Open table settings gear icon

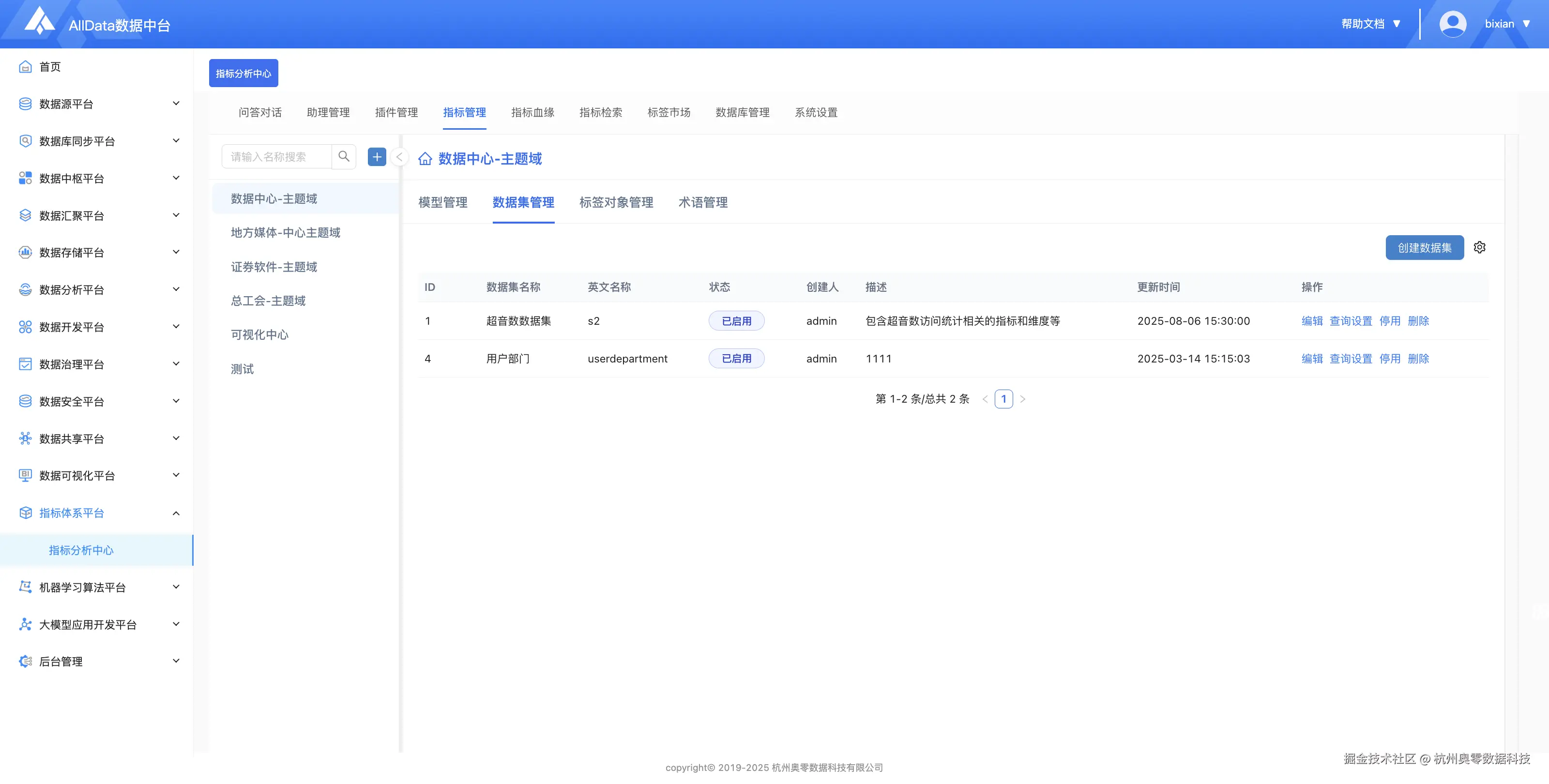click(x=1479, y=247)
